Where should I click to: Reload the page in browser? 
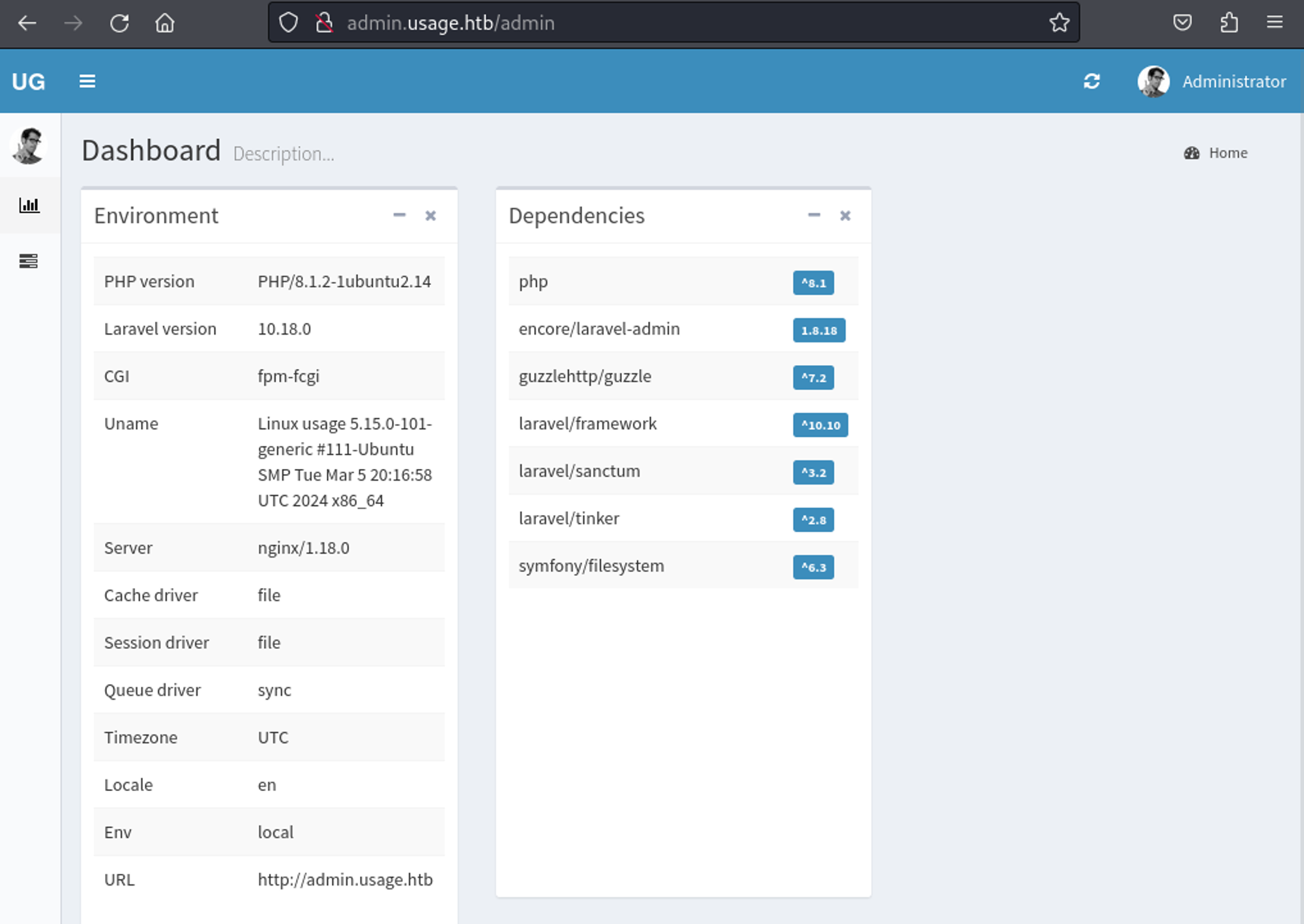coord(119,23)
